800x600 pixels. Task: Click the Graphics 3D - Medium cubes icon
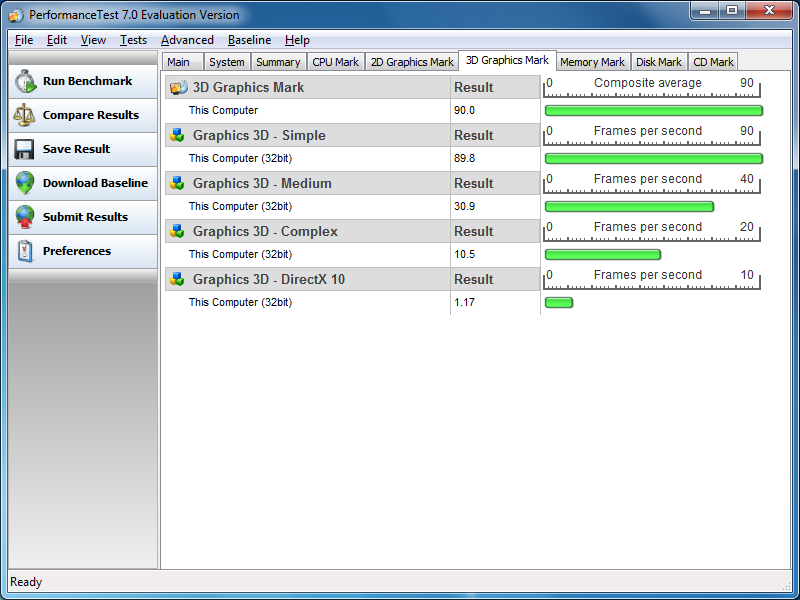point(177,184)
